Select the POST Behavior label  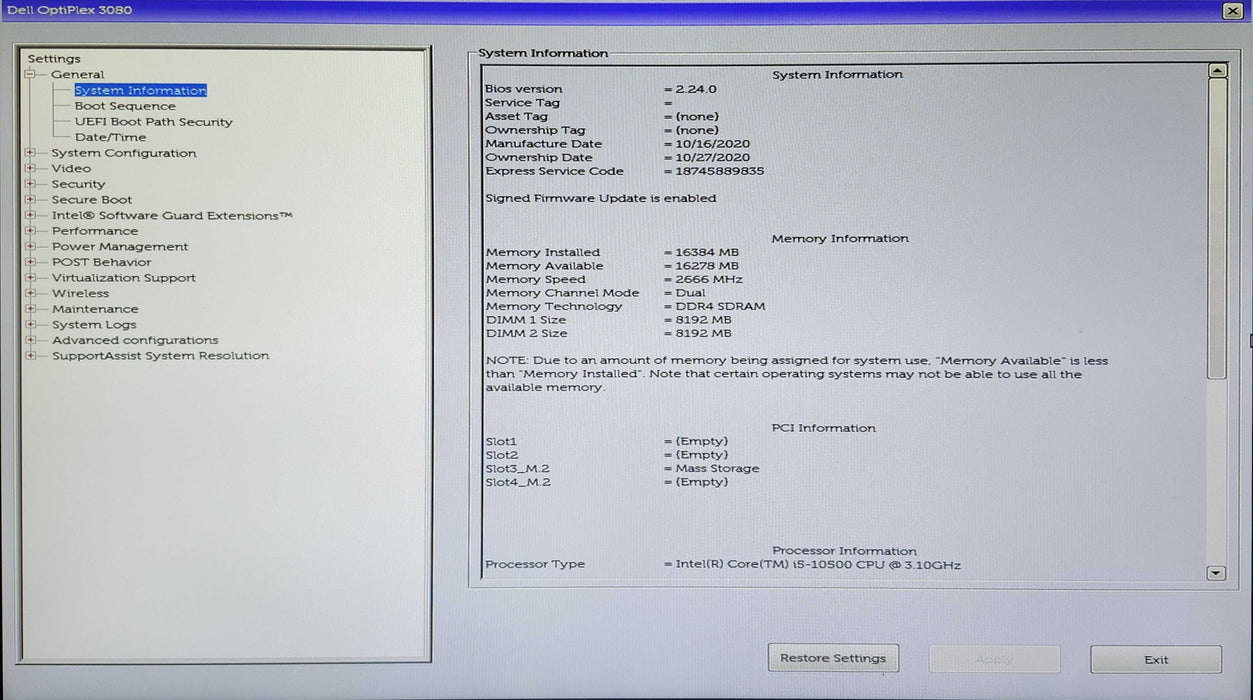(101, 262)
